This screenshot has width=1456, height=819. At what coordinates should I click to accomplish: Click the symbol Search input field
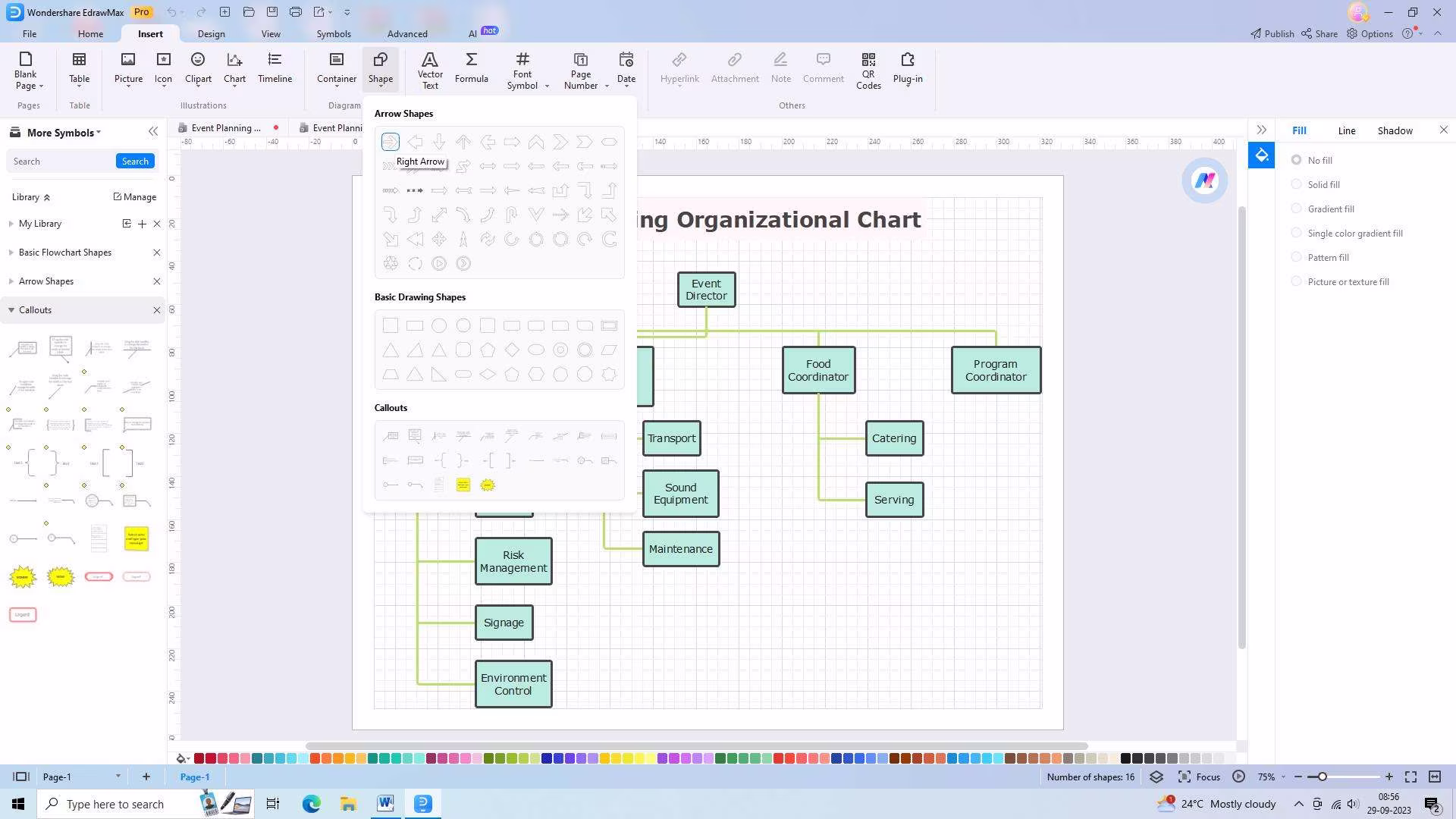61,162
